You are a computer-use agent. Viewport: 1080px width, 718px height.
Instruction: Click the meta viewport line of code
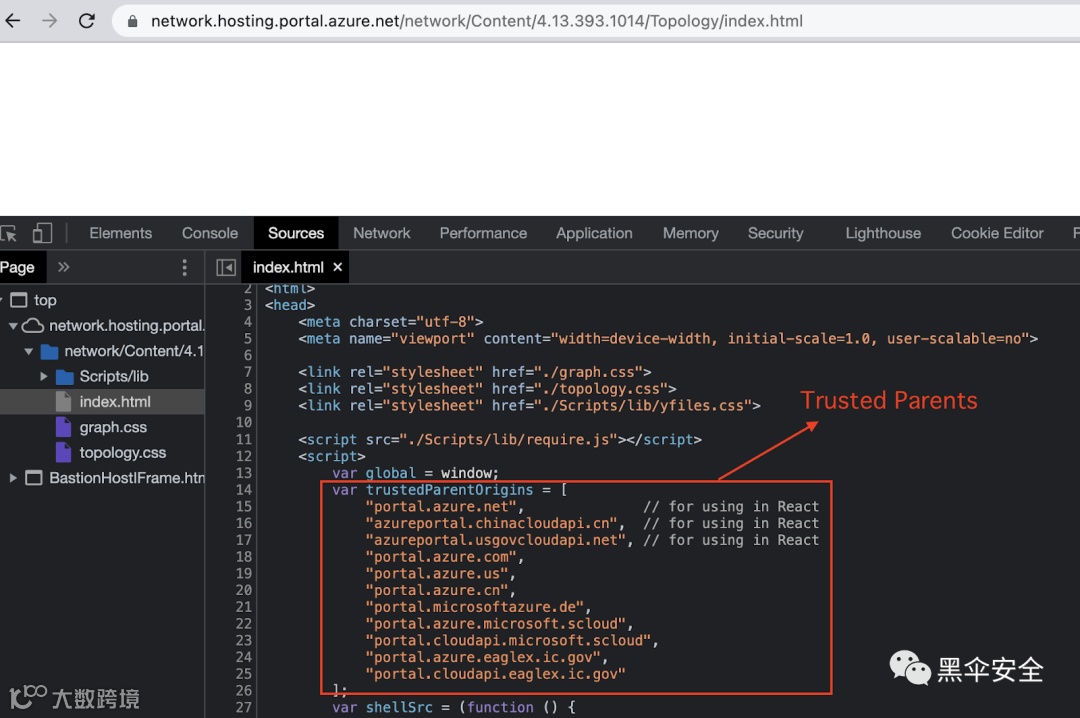point(667,339)
